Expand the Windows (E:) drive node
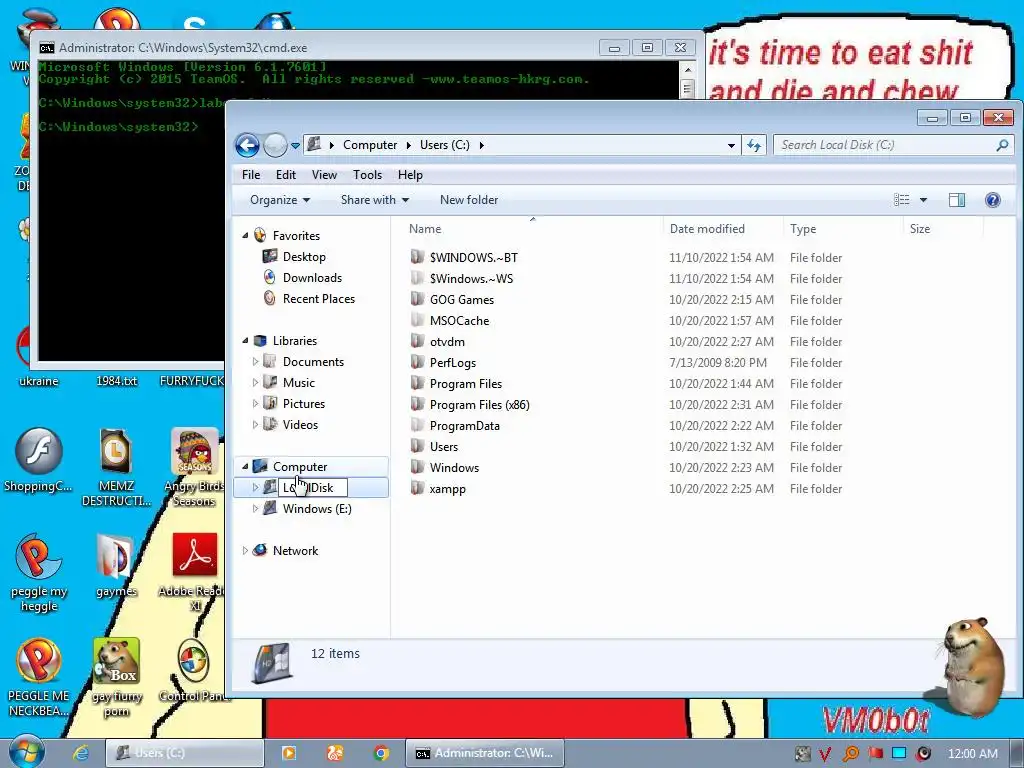Viewport: 1024px width, 768px height. tap(255, 508)
